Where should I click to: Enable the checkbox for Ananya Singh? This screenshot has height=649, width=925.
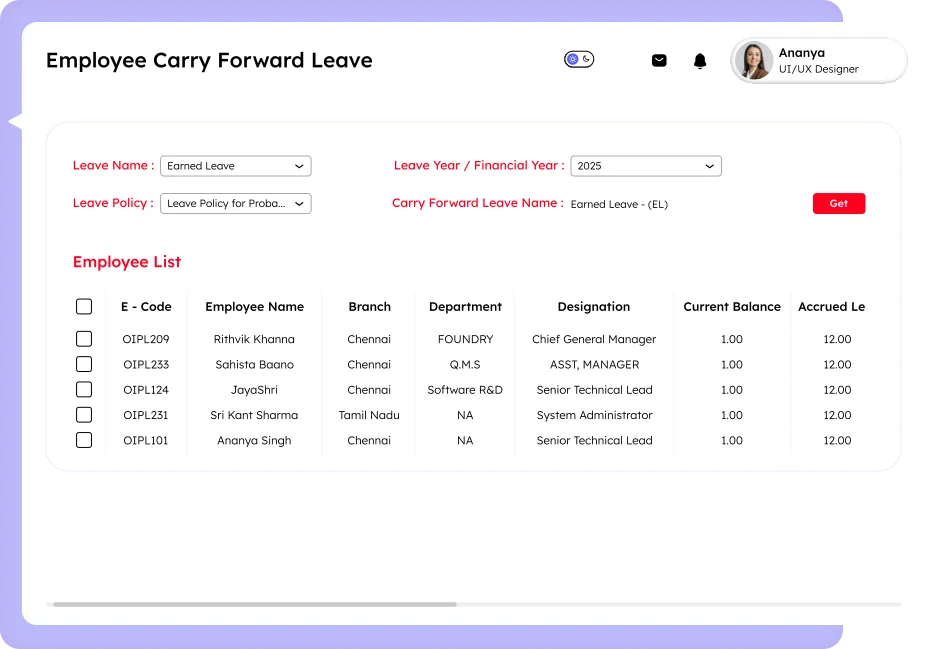(x=84, y=440)
